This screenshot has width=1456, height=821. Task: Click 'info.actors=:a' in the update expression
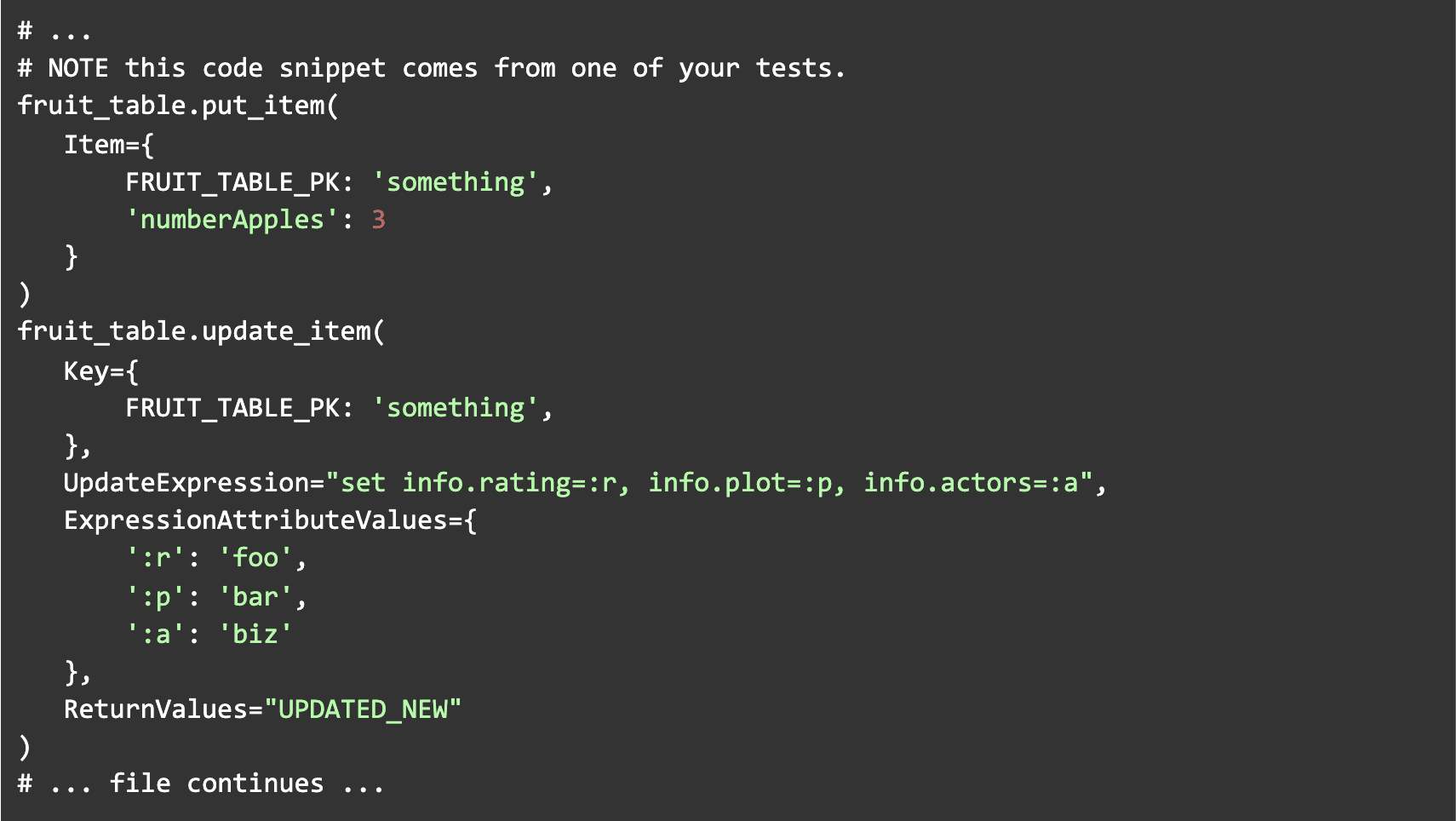click(971, 483)
